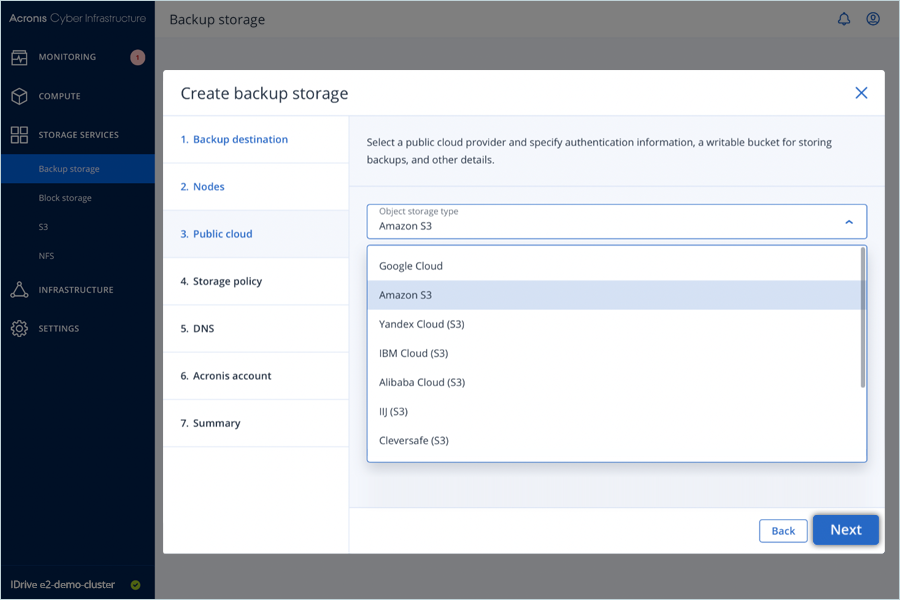900x600 pixels.
Task: Click the Settings gear icon
Action: 19,328
